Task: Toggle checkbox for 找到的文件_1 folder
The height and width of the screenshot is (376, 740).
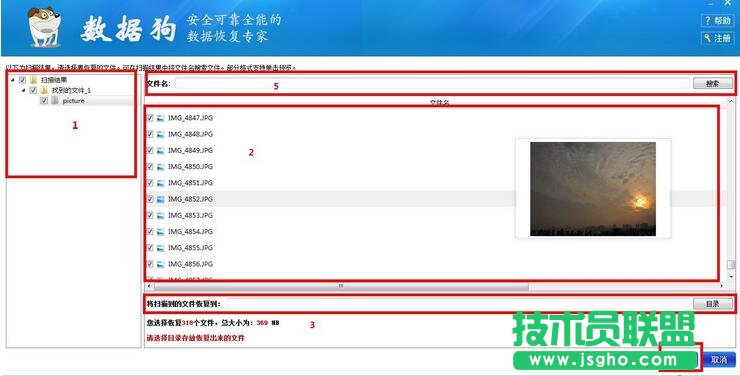Action: coord(33,90)
